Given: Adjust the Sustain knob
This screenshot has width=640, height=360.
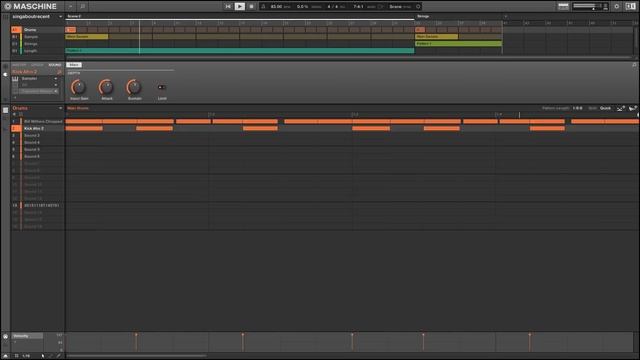Looking at the screenshot, I should tap(134, 87).
